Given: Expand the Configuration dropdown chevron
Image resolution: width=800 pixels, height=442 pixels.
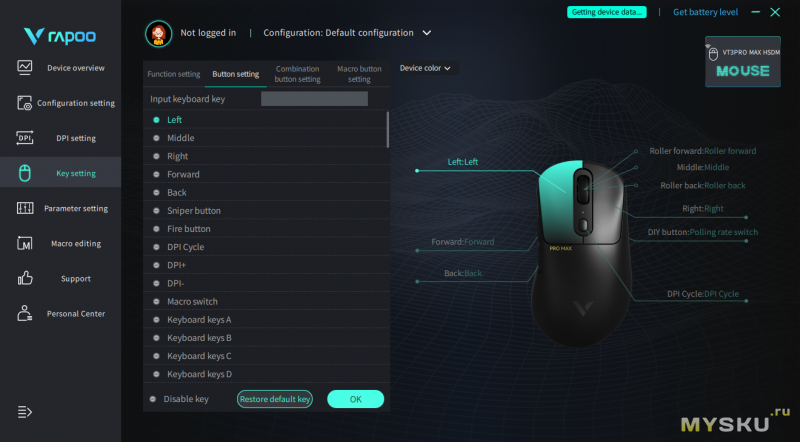Looking at the screenshot, I should click(x=427, y=33).
